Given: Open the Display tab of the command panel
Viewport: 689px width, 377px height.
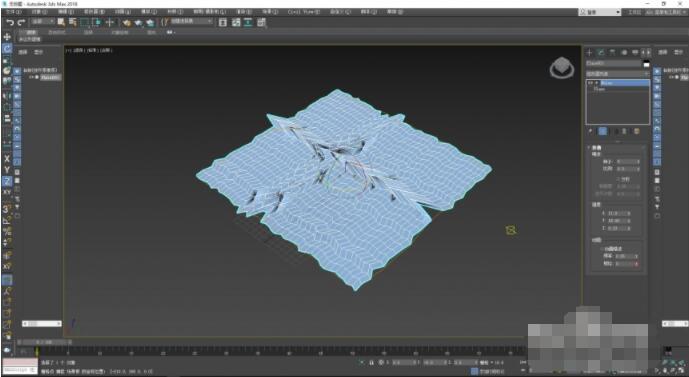Looking at the screenshot, I should pos(635,52).
